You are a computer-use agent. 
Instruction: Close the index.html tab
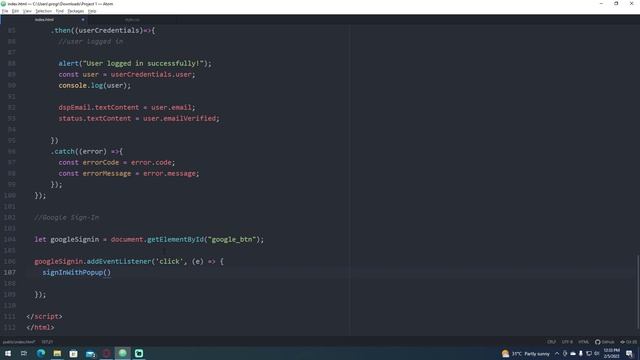83,20
